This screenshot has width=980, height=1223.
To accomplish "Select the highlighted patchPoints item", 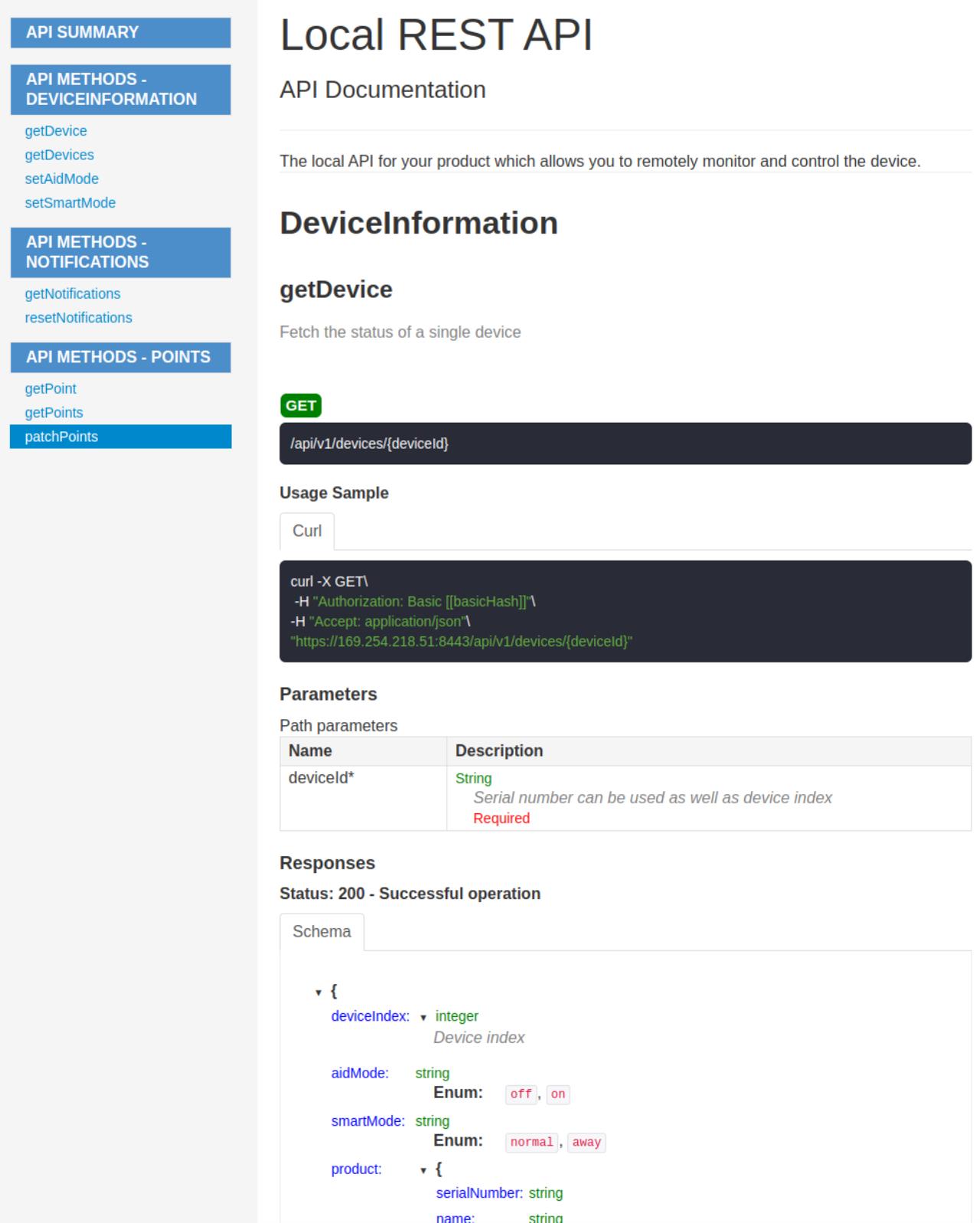I will [x=61, y=437].
